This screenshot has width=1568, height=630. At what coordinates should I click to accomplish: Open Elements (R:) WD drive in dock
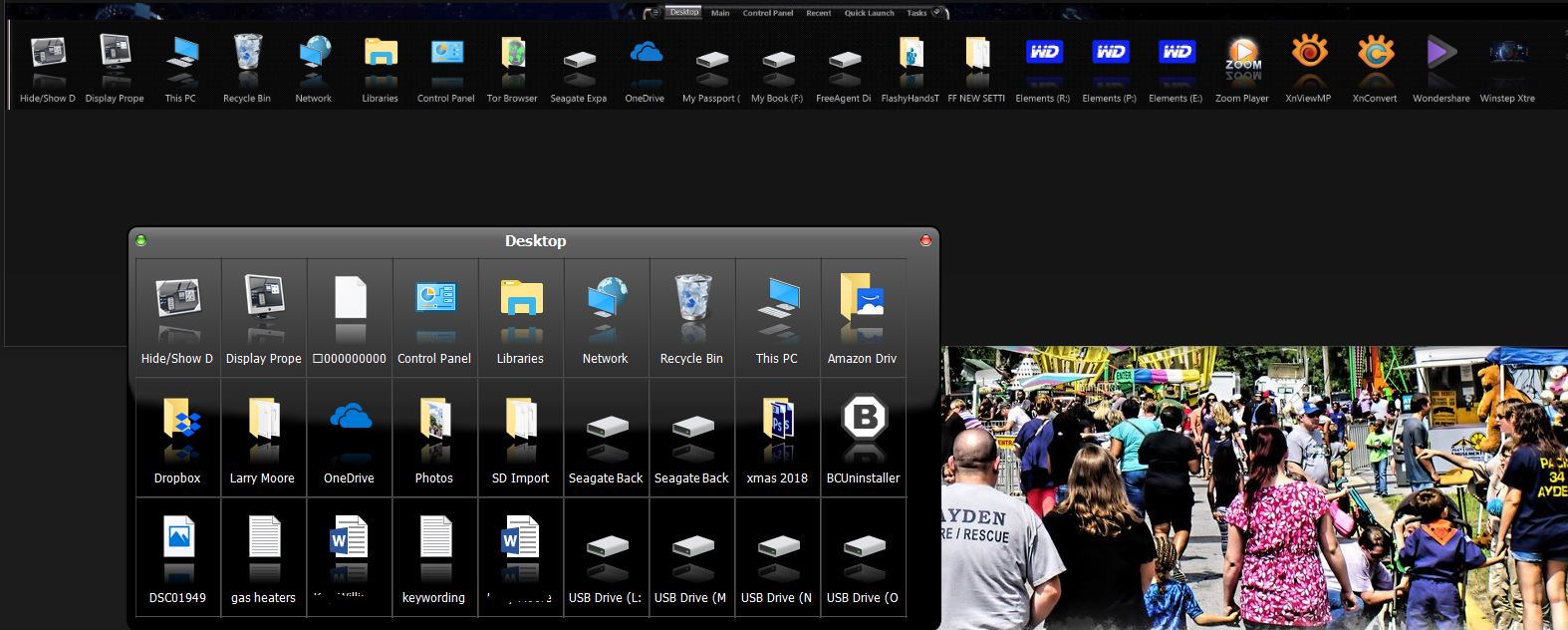coord(1043,56)
